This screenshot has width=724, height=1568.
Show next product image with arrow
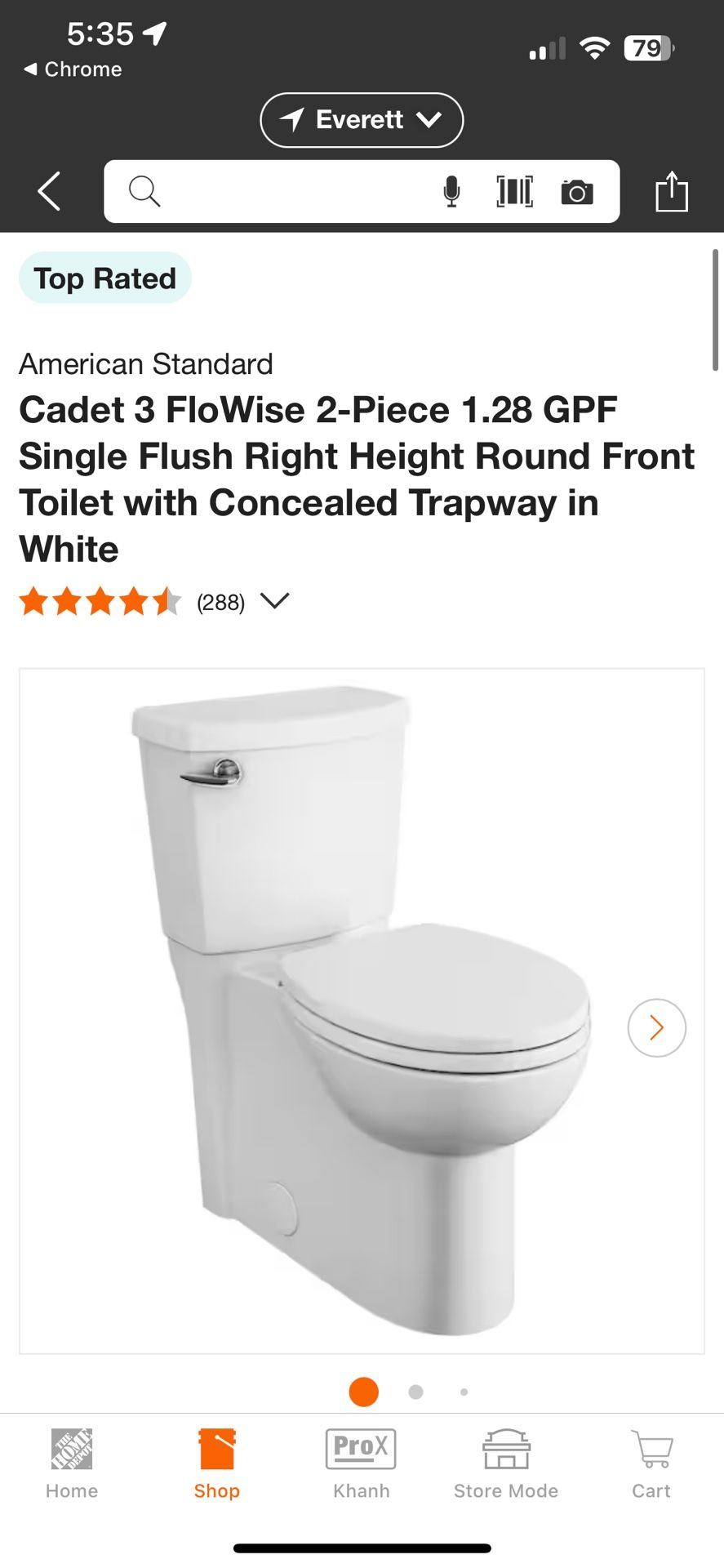[657, 1028]
